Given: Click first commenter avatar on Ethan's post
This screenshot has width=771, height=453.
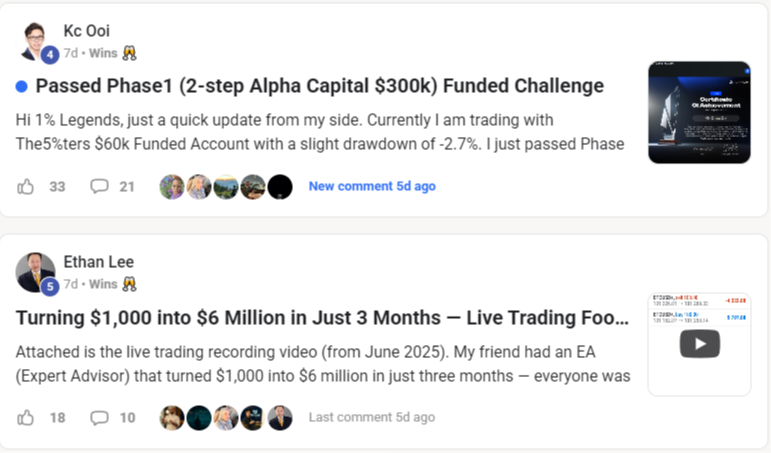Looking at the screenshot, I should point(172,417).
